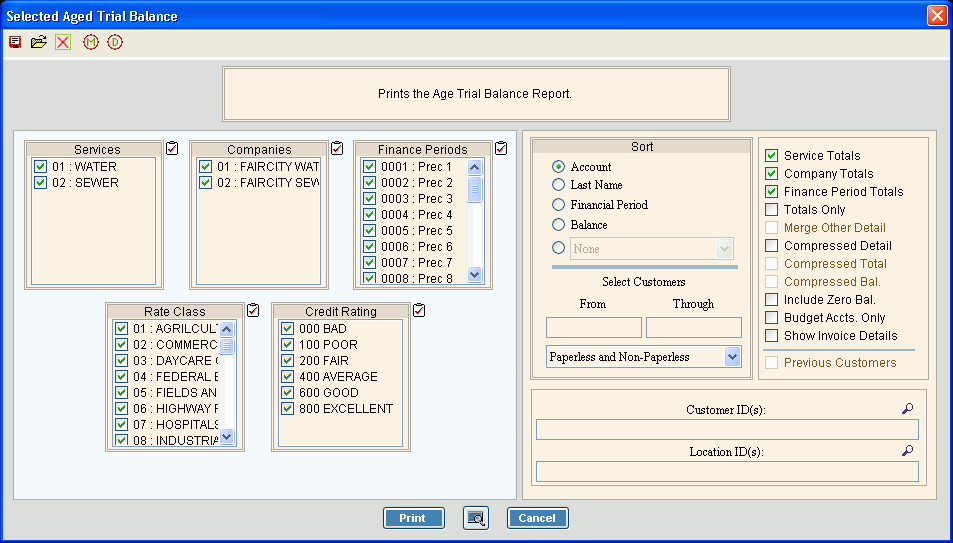
Task: Open the Paperless and Non-Paperless dropdown
Action: point(732,357)
